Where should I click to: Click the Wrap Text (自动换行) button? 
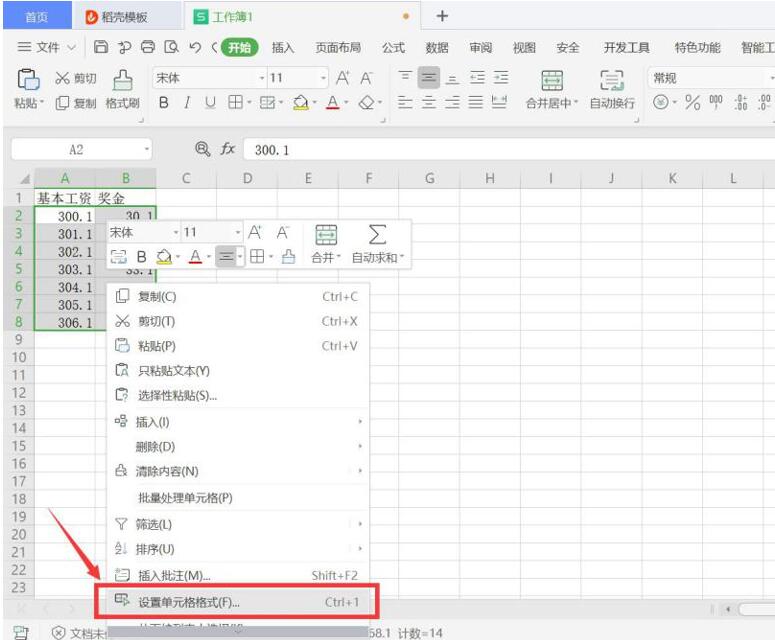[612, 89]
